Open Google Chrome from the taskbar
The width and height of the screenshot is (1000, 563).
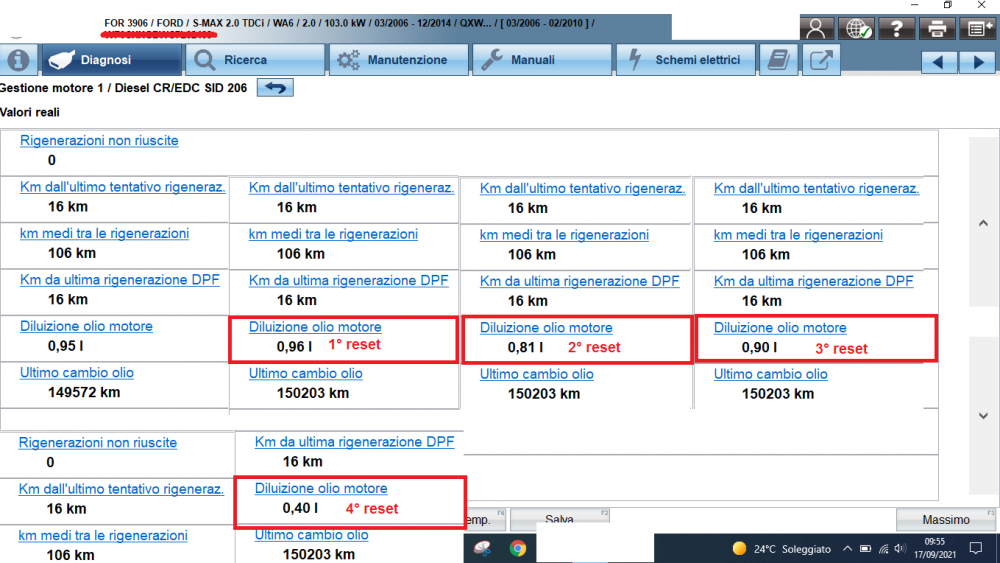pos(517,548)
